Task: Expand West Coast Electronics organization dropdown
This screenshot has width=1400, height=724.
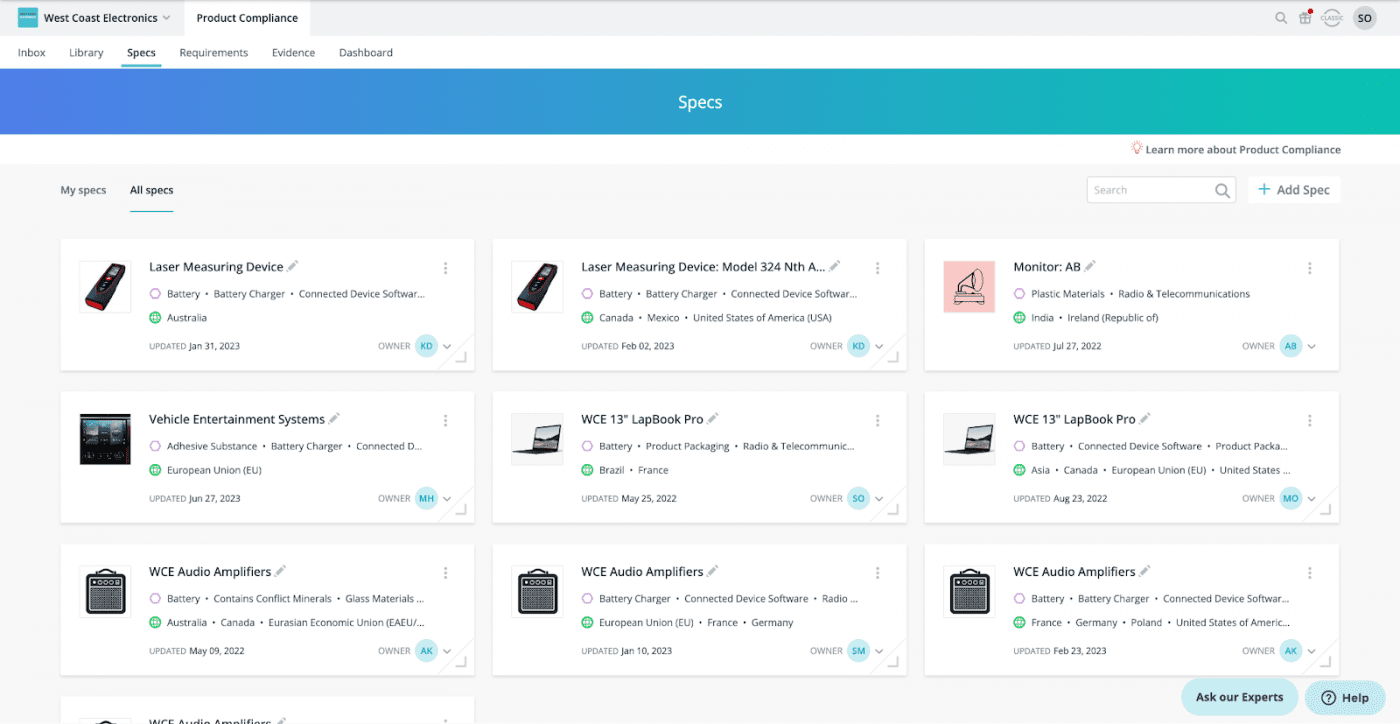Action: click(x=166, y=18)
